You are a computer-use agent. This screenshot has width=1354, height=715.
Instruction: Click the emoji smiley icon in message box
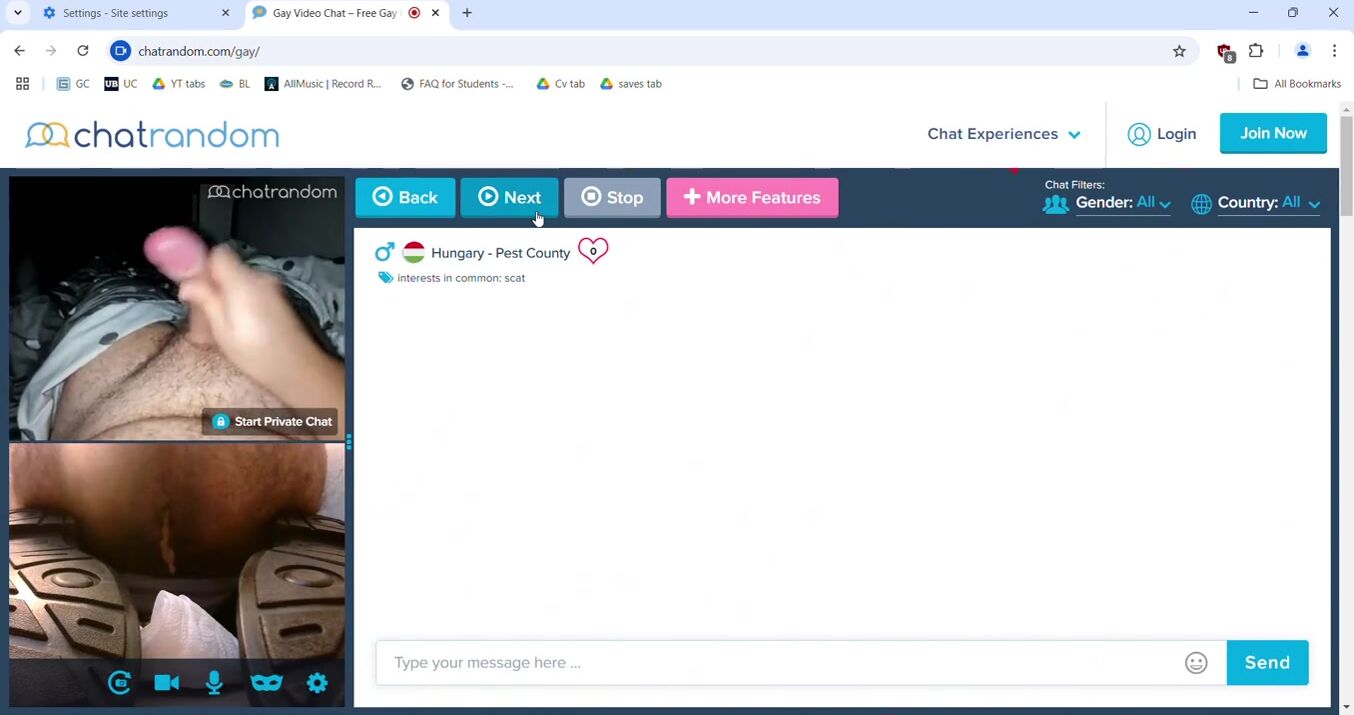(1196, 663)
